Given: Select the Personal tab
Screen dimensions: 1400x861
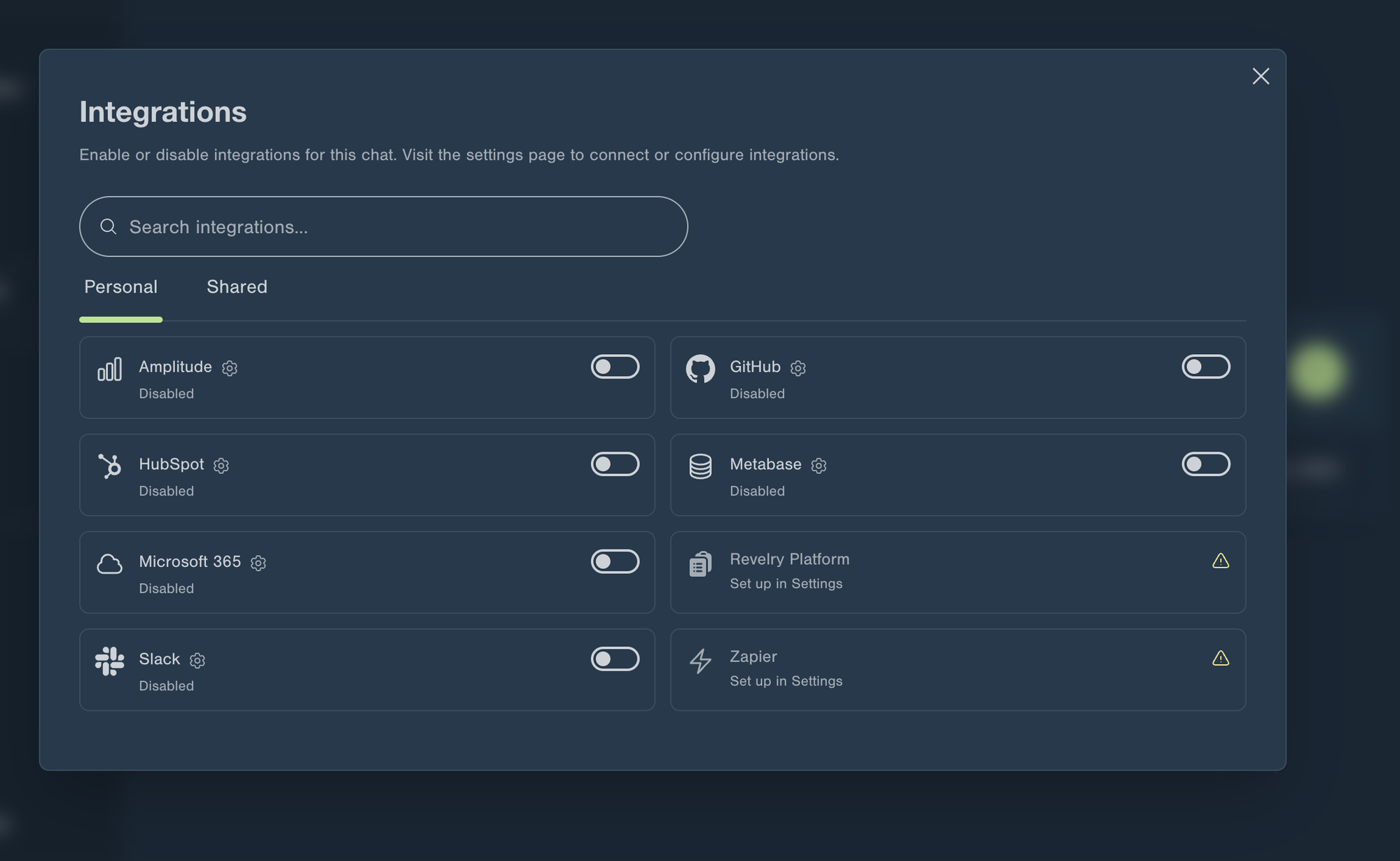Looking at the screenshot, I should coord(120,286).
